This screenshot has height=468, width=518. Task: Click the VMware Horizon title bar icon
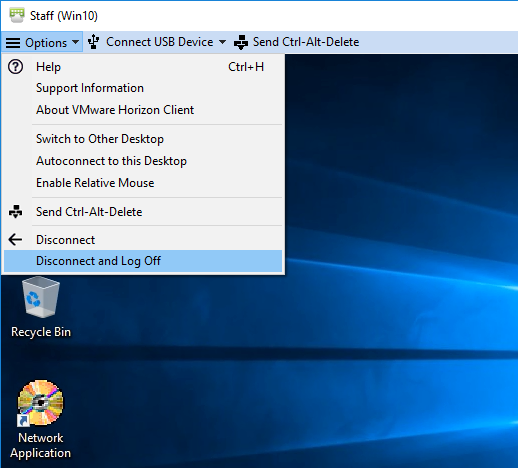pos(16,15)
